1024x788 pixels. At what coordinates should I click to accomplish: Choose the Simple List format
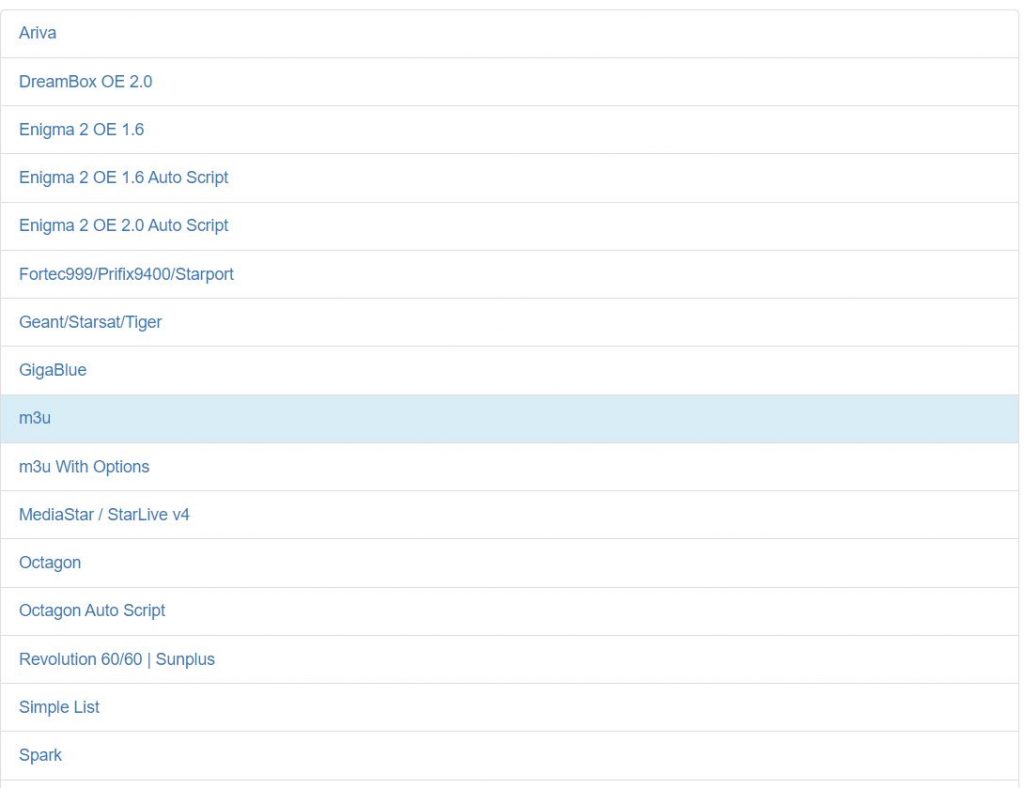(509, 707)
